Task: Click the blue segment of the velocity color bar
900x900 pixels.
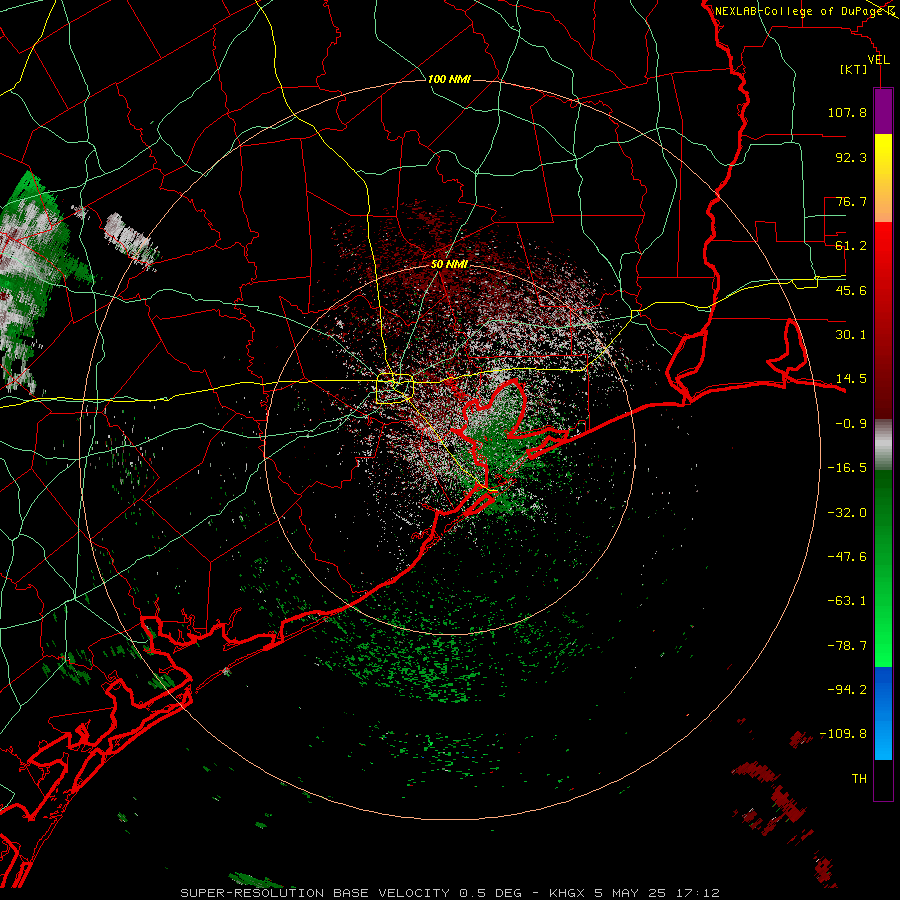Action: coord(883,713)
